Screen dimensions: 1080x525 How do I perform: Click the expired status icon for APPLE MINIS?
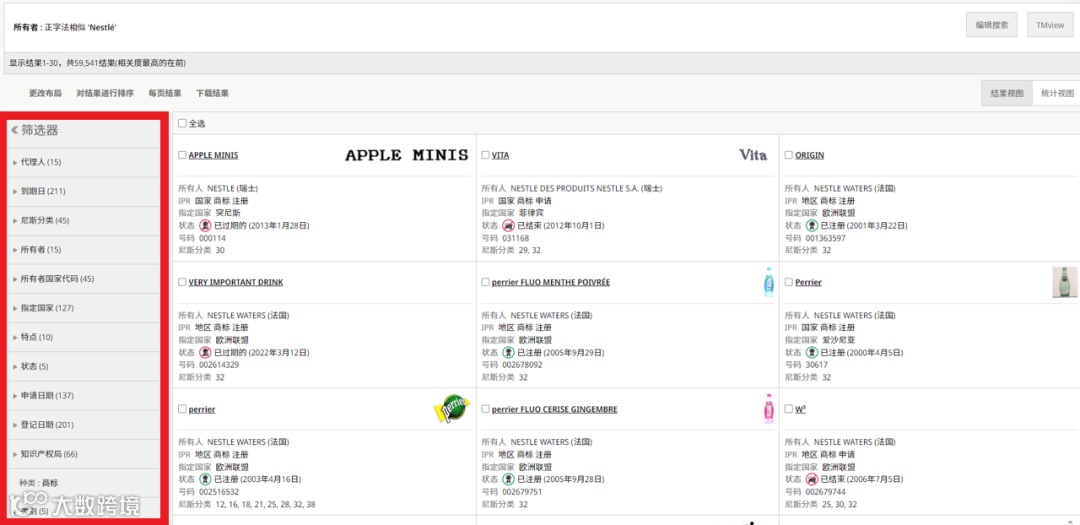(205, 226)
